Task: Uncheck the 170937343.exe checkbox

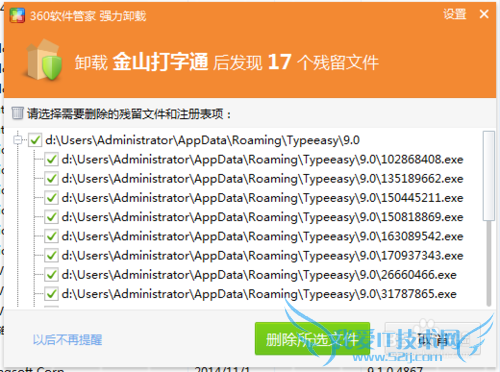Action: click(x=51, y=256)
